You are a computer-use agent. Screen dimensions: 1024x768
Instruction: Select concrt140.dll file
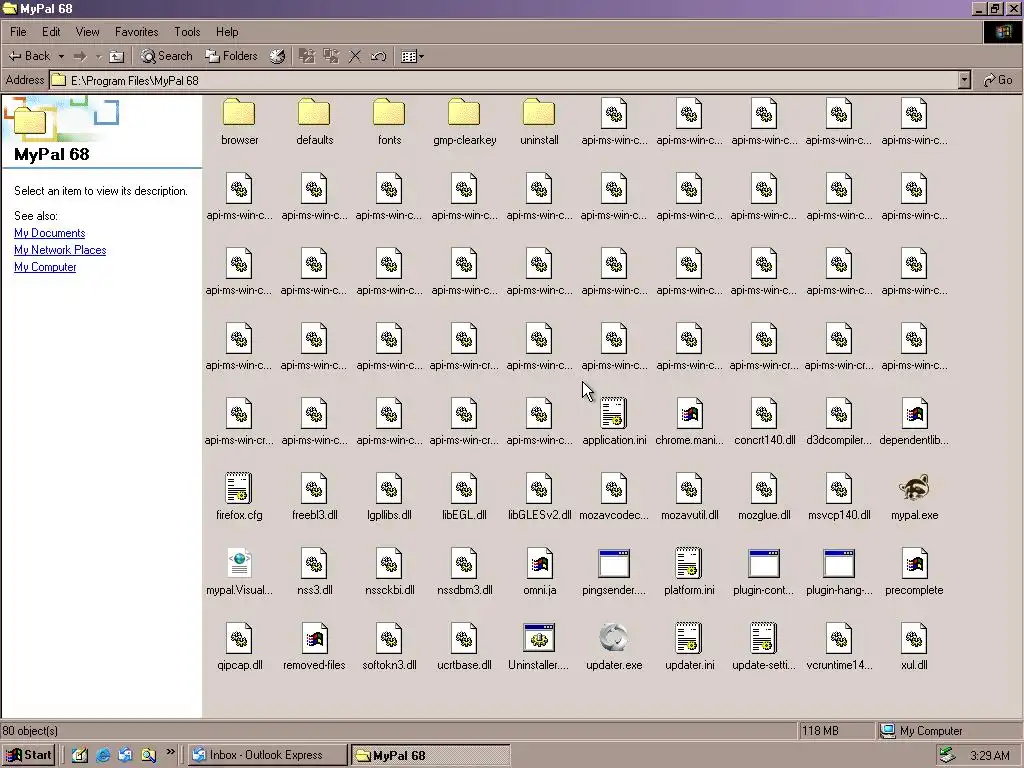(x=764, y=421)
